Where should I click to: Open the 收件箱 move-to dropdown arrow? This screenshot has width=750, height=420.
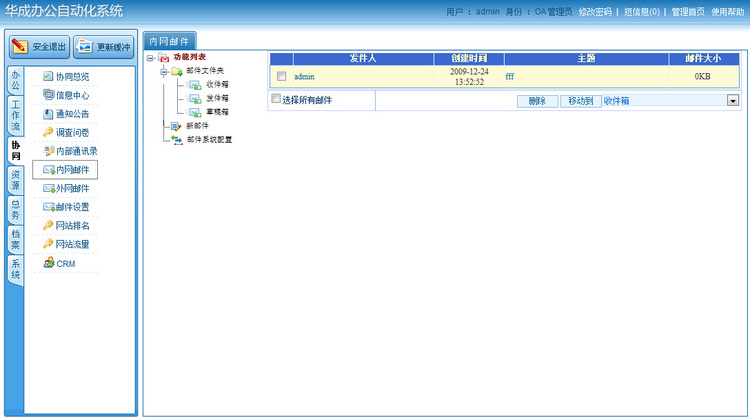point(733,100)
